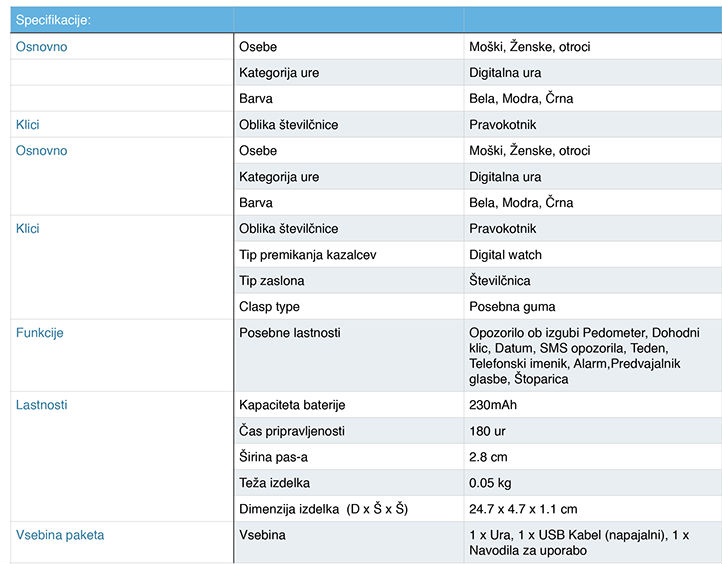Image resolution: width=722 pixels, height=564 pixels.
Task: Open the Vsebina paketa link
Action: click(60, 535)
